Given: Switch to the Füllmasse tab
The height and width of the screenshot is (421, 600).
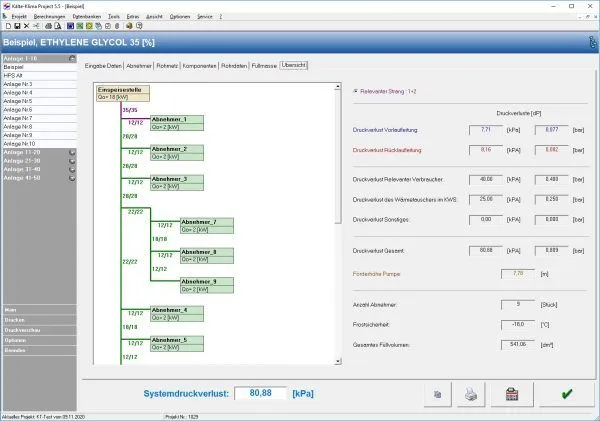Looking at the screenshot, I should tap(264, 66).
